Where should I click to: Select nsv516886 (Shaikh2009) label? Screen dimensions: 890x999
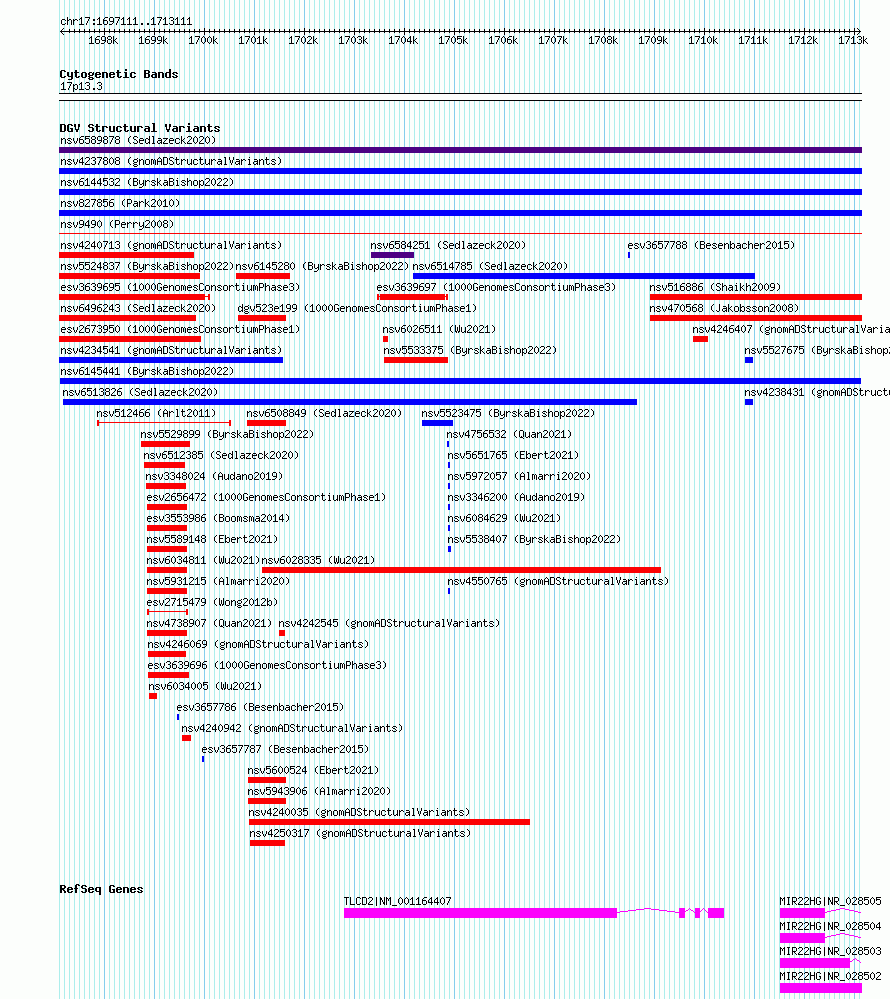[715, 287]
